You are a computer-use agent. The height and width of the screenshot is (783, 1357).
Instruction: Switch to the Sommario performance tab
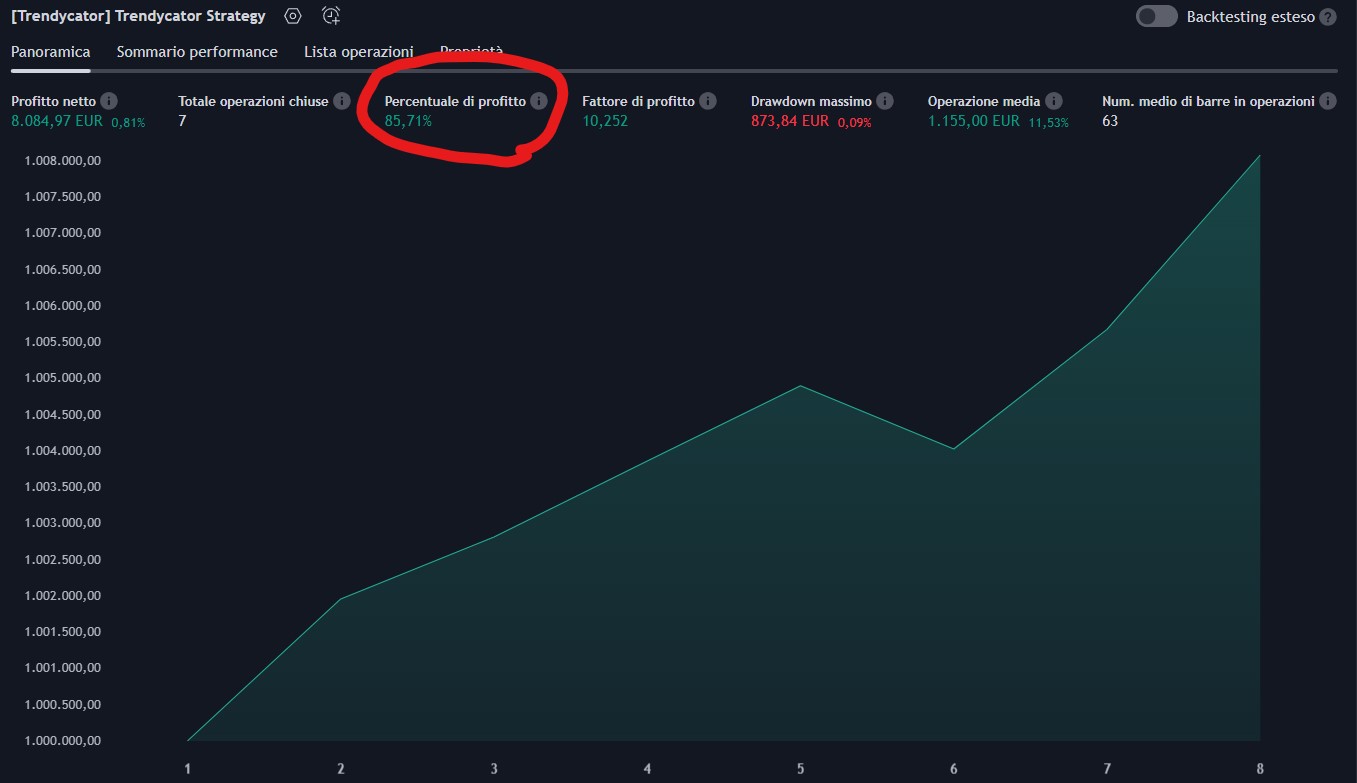pyautogui.click(x=197, y=52)
